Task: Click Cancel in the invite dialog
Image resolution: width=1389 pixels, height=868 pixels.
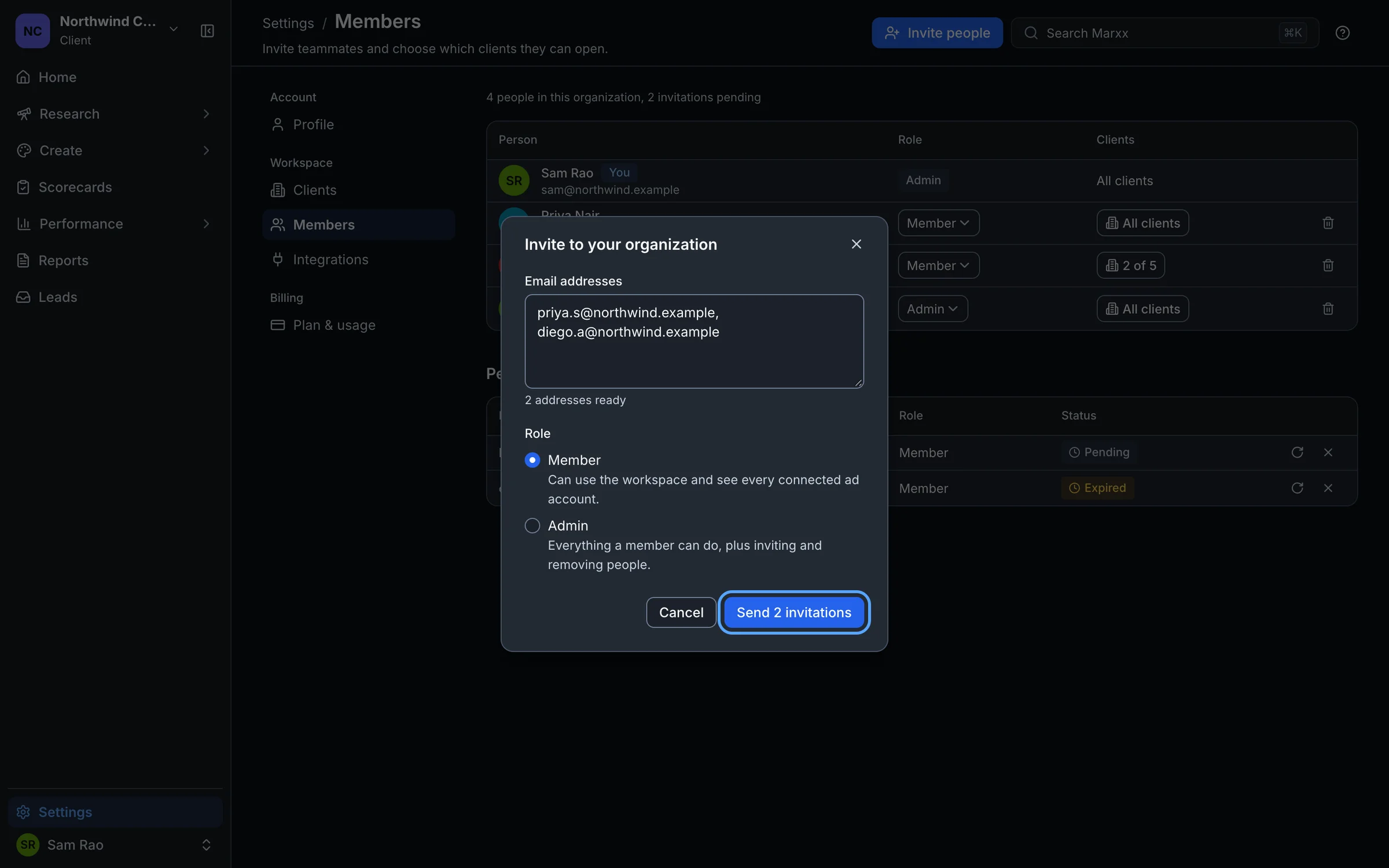Action: tap(681, 612)
